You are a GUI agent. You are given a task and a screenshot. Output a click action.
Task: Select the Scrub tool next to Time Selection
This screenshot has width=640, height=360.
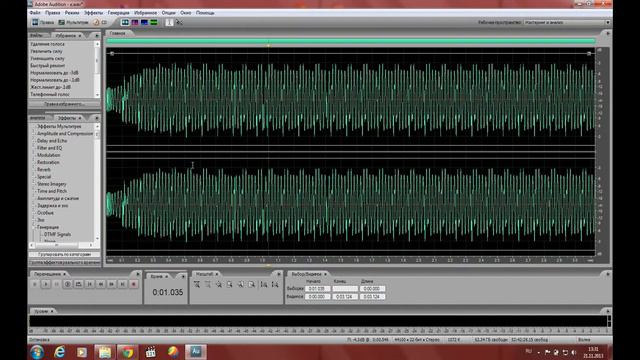pyautogui.click(x=179, y=22)
